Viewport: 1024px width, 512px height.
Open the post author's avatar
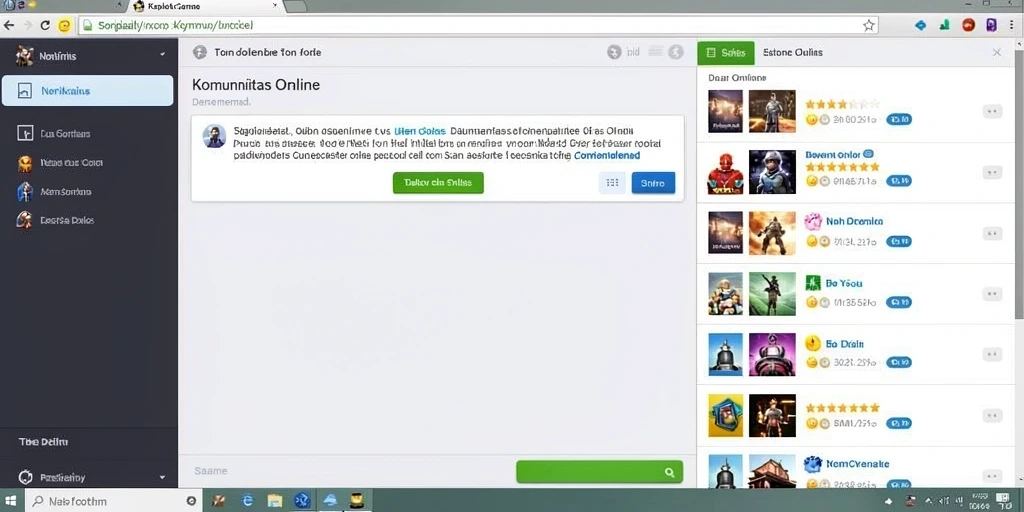[x=214, y=136]
